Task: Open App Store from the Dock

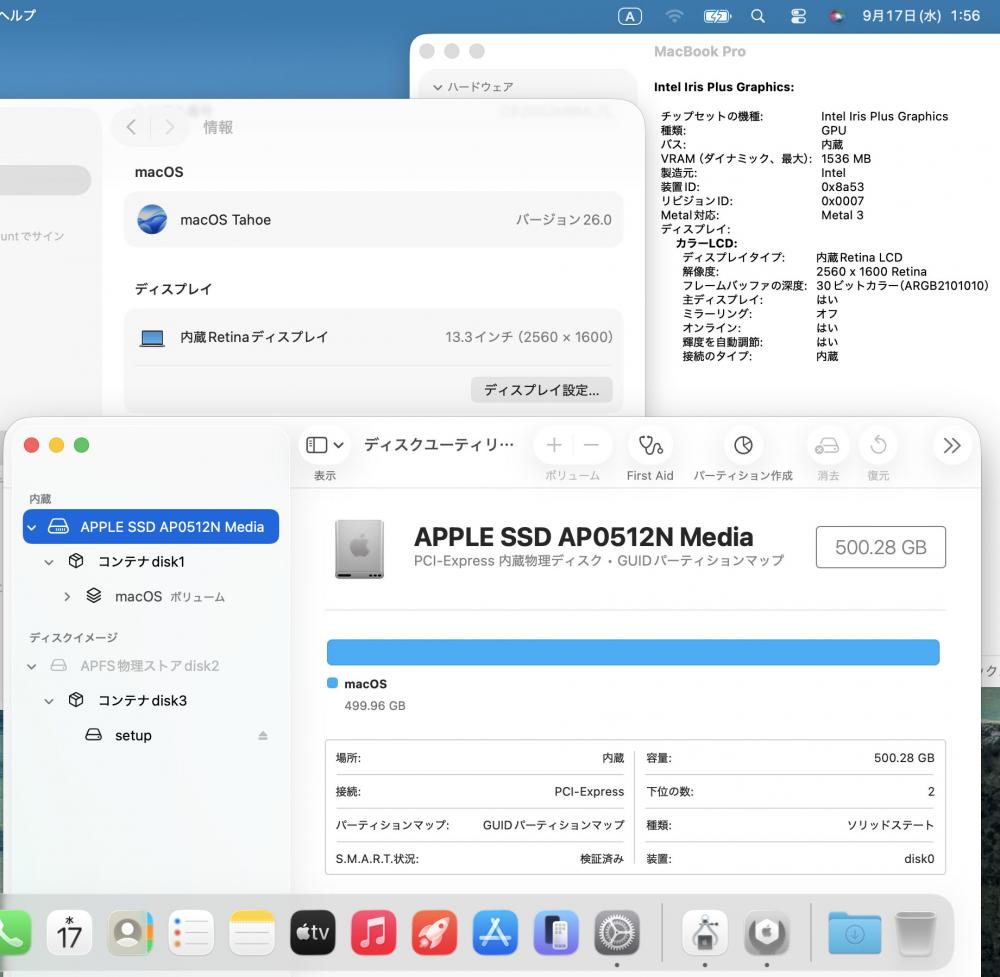Action: [496, 932]
